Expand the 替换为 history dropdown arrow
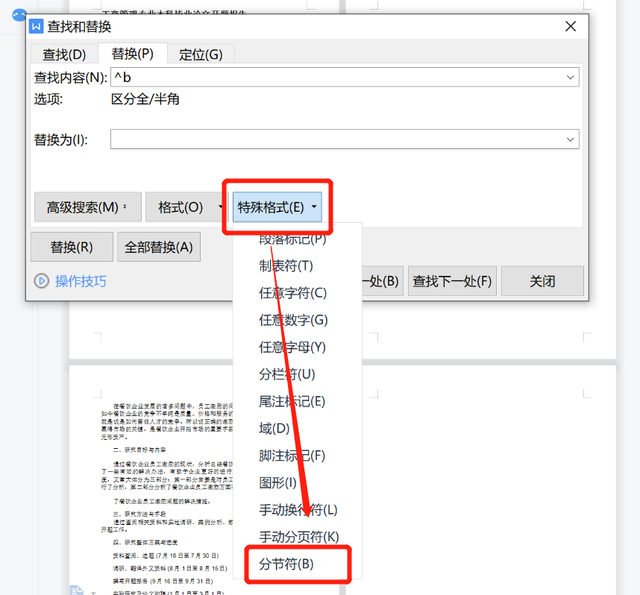 point(570,139)
